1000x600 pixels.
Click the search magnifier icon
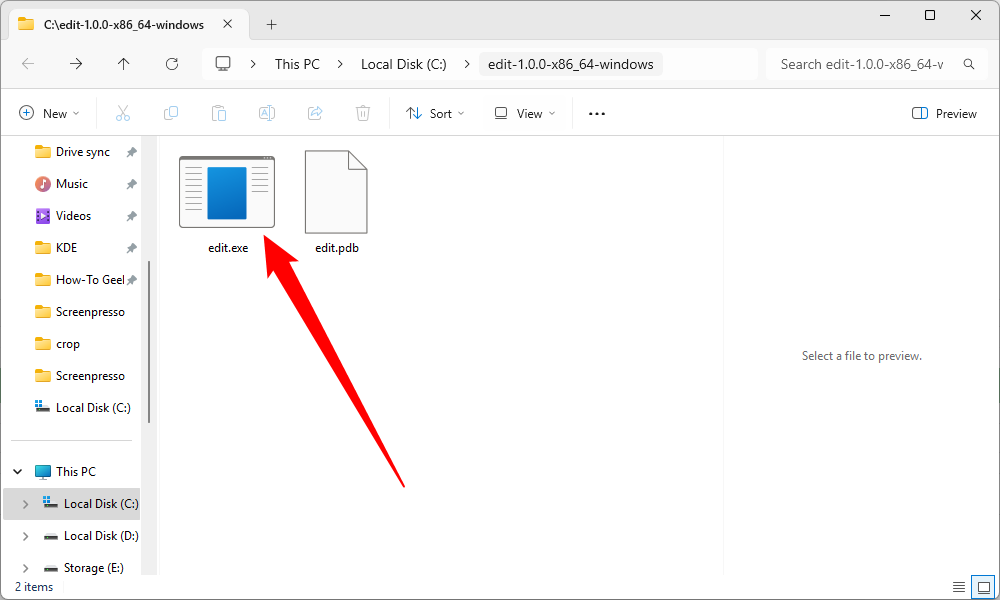coord(969,64)
